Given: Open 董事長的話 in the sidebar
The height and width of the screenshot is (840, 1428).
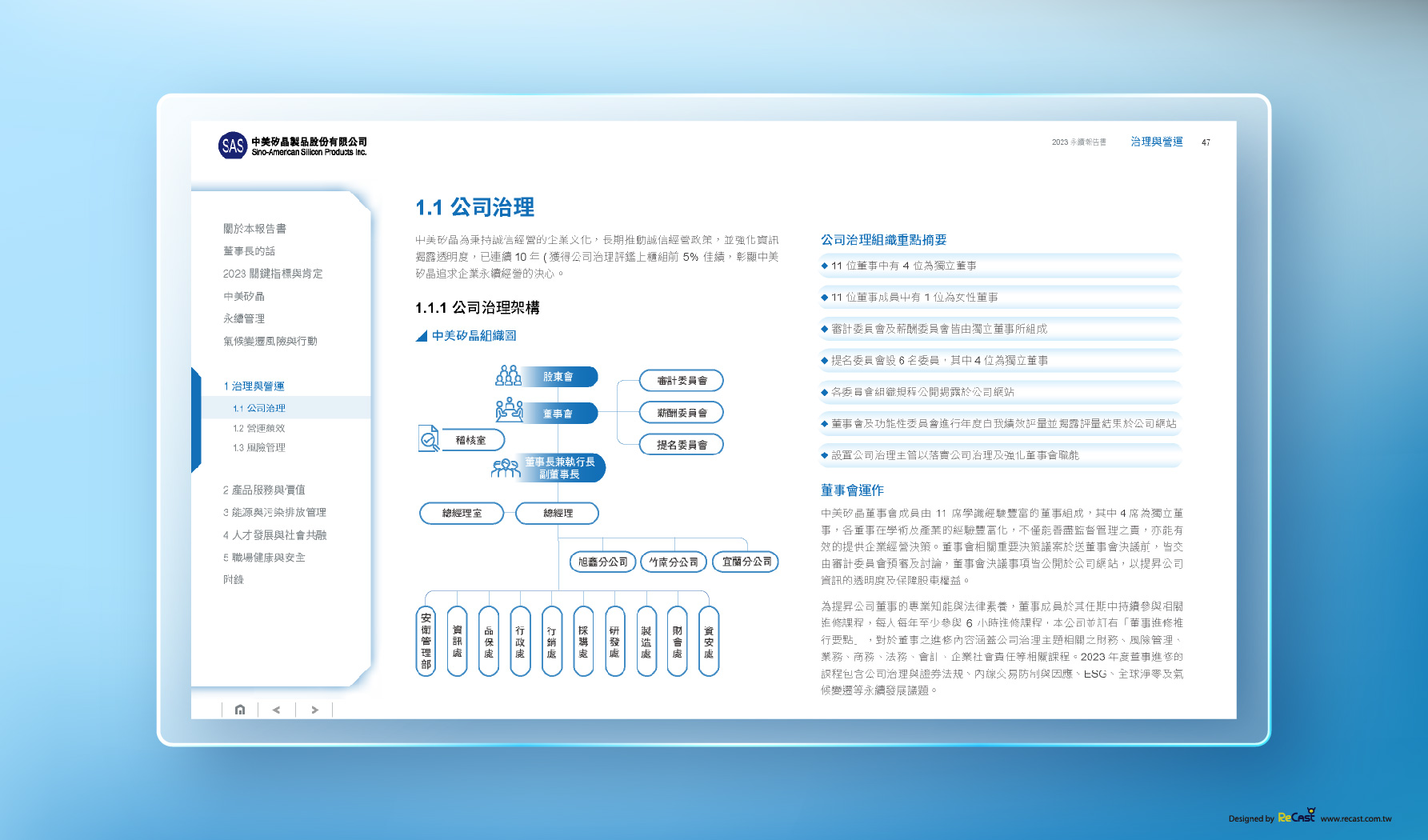Looking at the screenshot, I should (249, 251).
